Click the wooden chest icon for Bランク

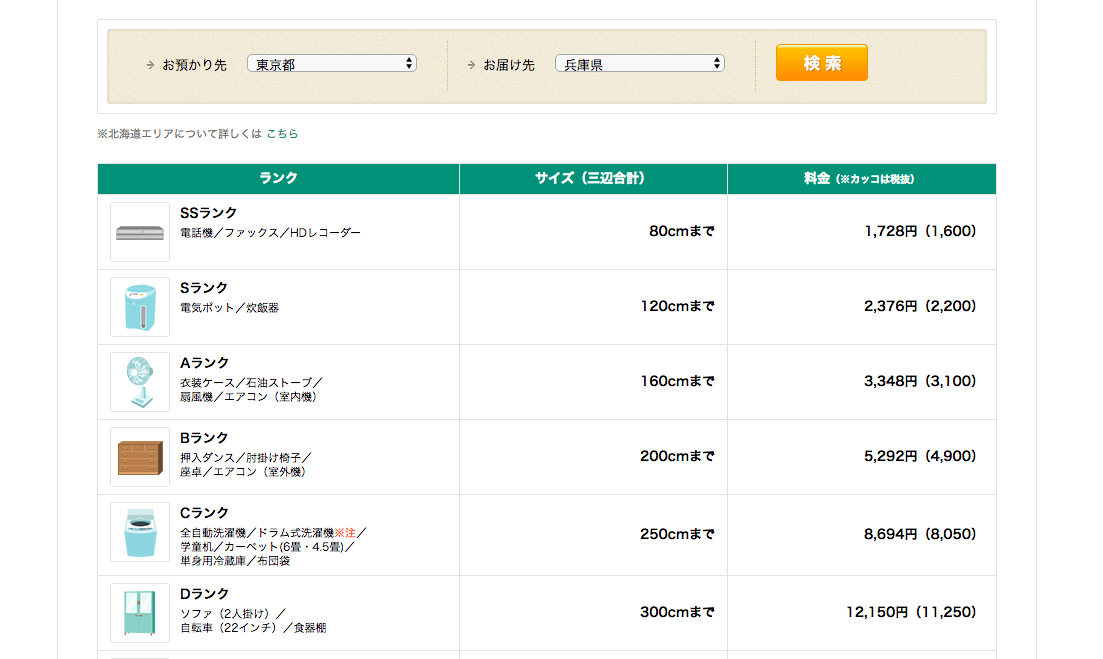pos(140,457)
